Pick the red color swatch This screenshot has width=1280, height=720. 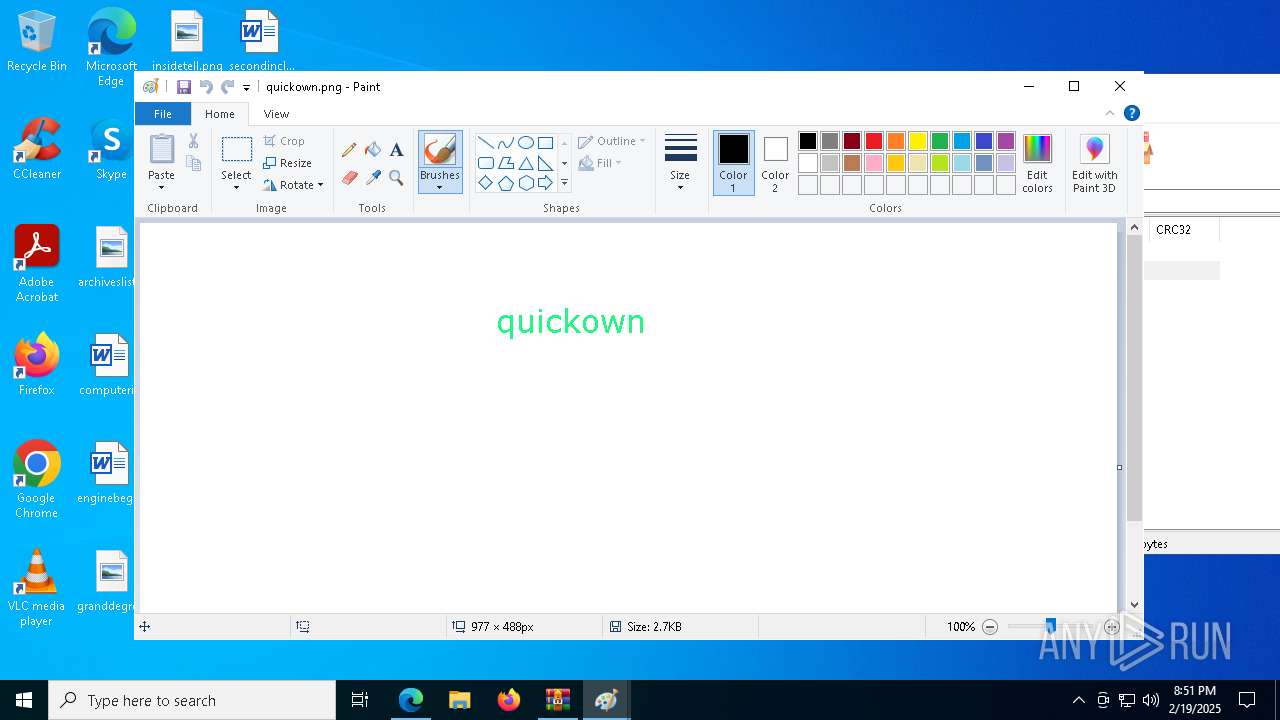click(x=874, y=141)
